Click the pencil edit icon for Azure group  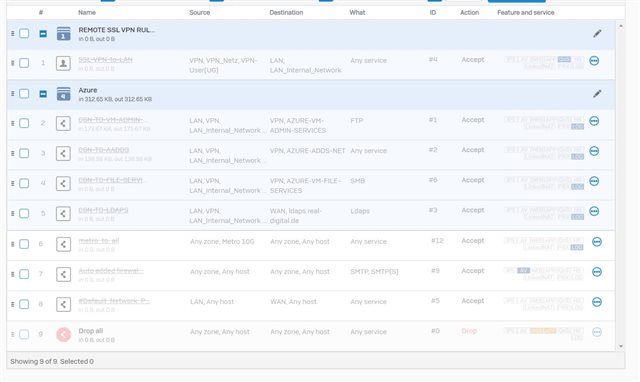[597, 94]
